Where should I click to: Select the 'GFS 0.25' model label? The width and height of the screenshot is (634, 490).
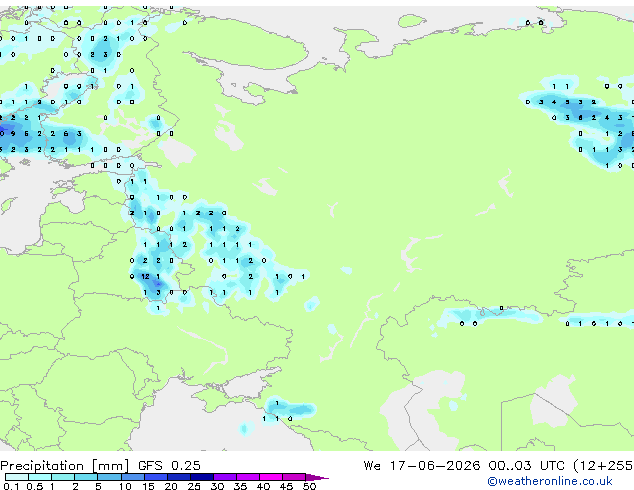pos(169,466)
